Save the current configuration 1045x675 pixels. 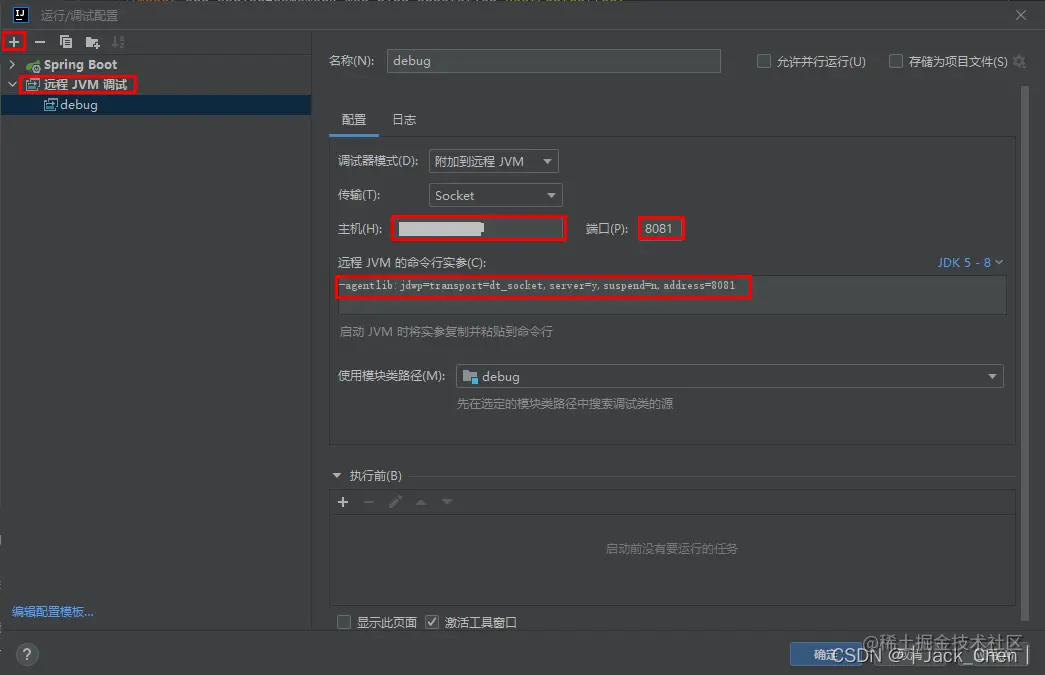click(x=91, y=42)
